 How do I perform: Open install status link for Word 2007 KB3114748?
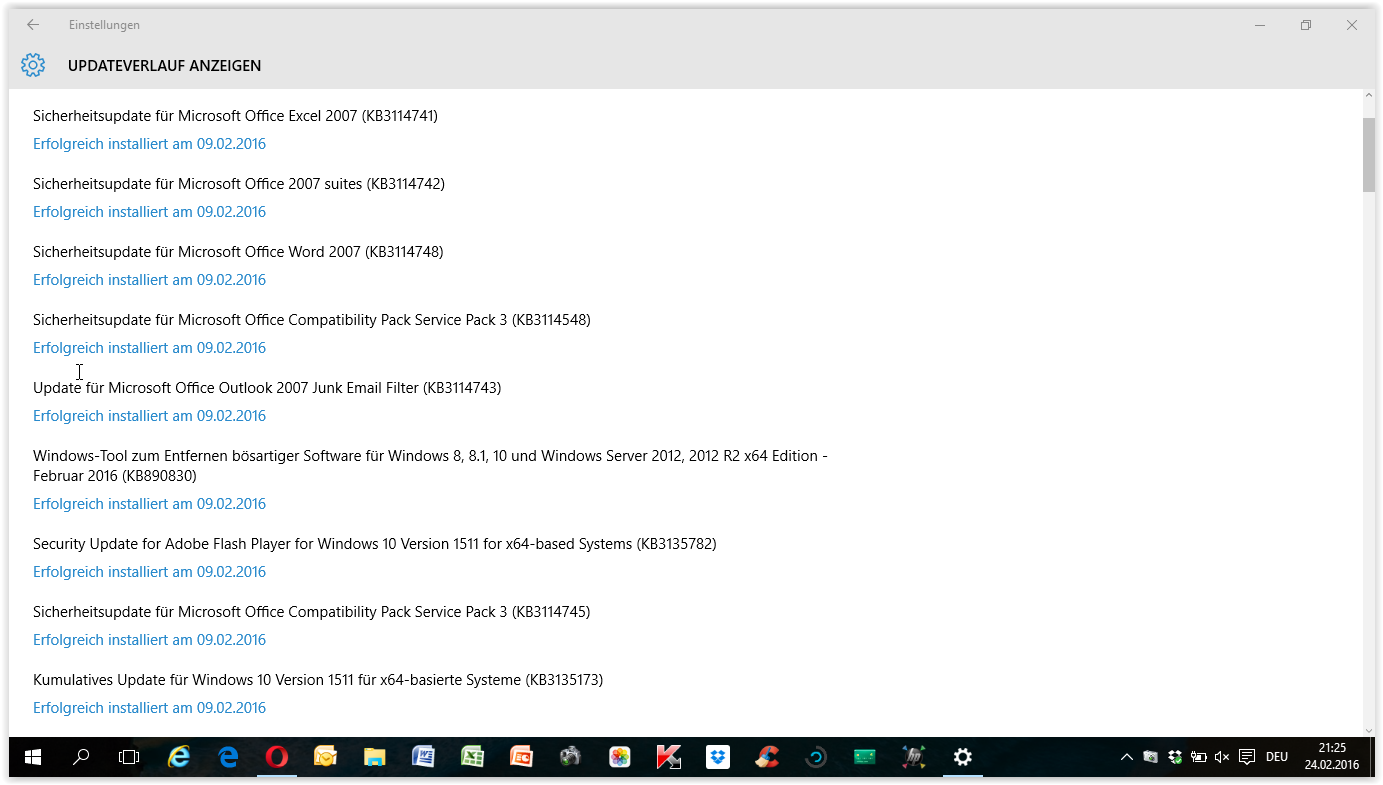click(x=149, y=280)
